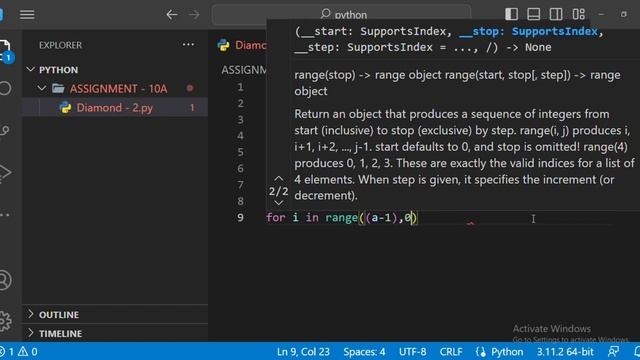The width and height of the screenshot is (640, 360).
Task: Change indentation via Spaces: 4
Action: click(x=364, y=352)
